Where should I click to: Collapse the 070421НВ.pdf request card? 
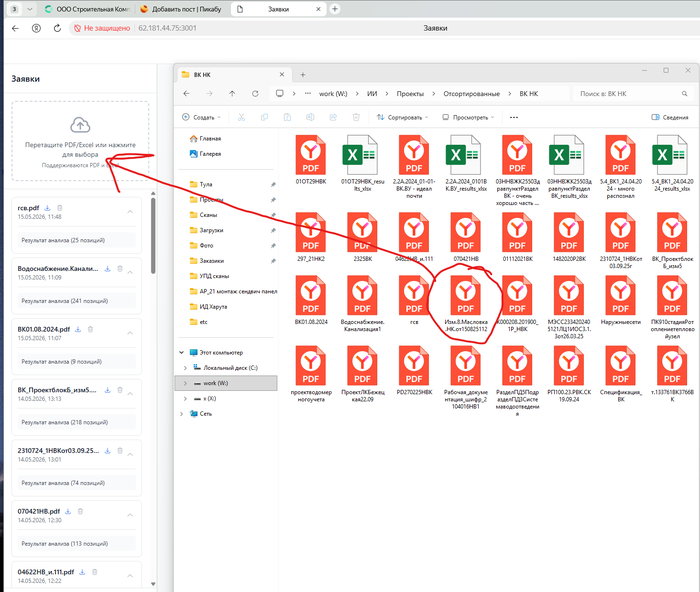(130, 515)
